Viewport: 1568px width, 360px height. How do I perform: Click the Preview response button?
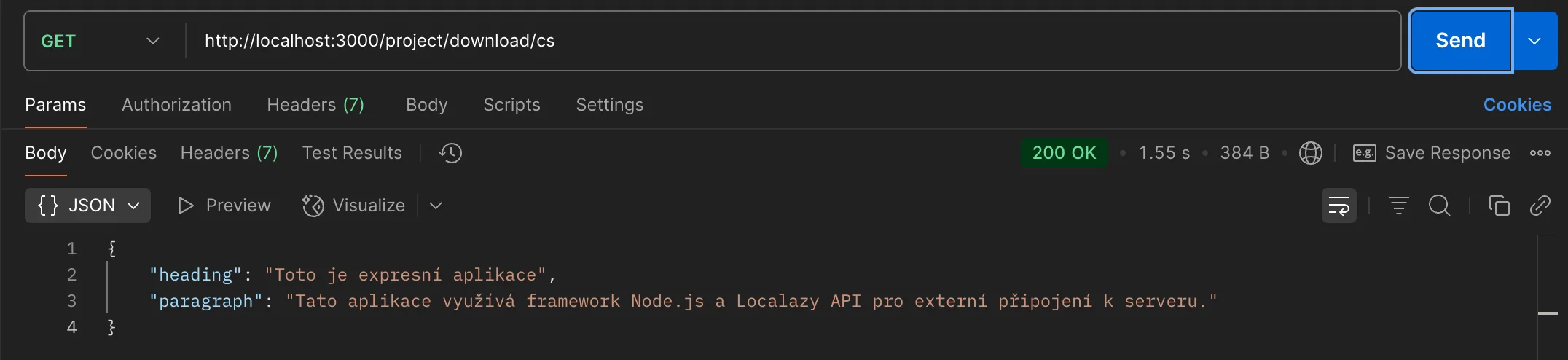coord(224,206)
